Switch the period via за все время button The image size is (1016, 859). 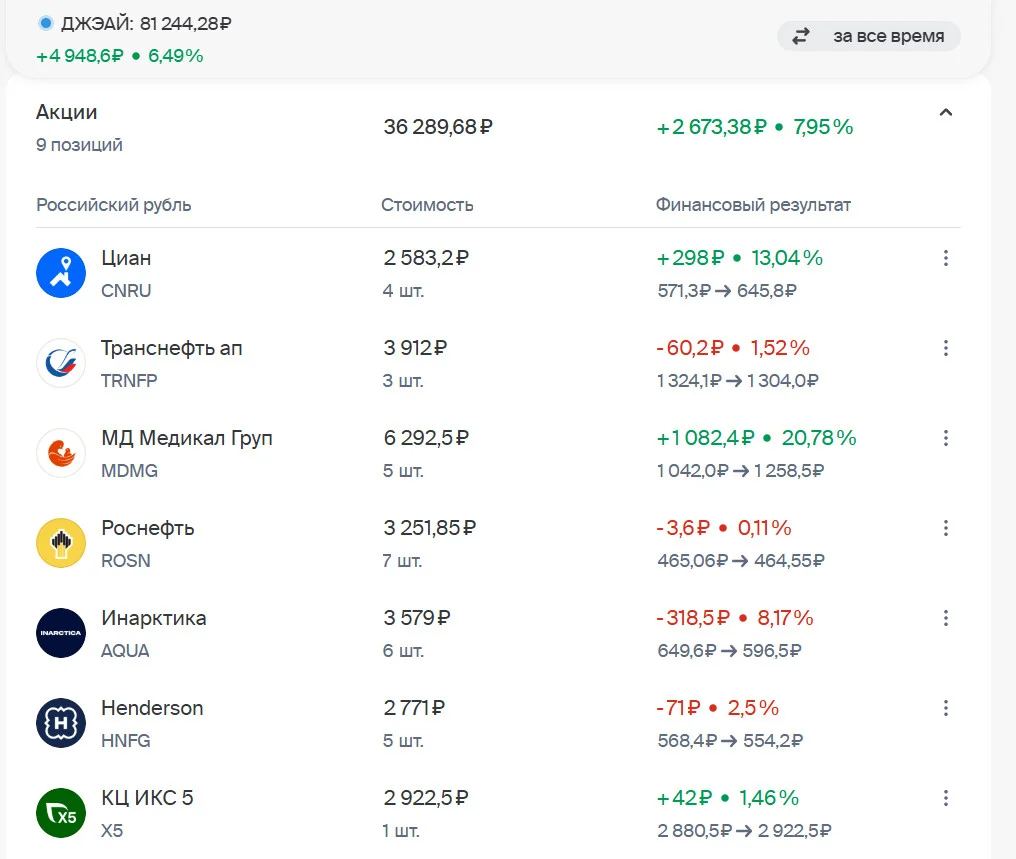point(868,36)
